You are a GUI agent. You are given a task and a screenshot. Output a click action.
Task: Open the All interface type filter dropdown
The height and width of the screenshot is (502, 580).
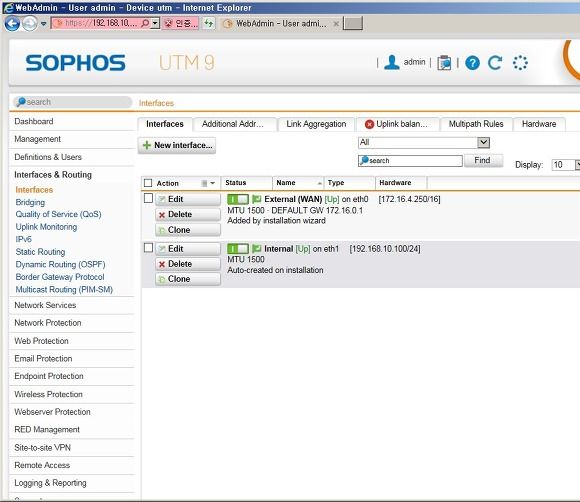pos(424,142)
